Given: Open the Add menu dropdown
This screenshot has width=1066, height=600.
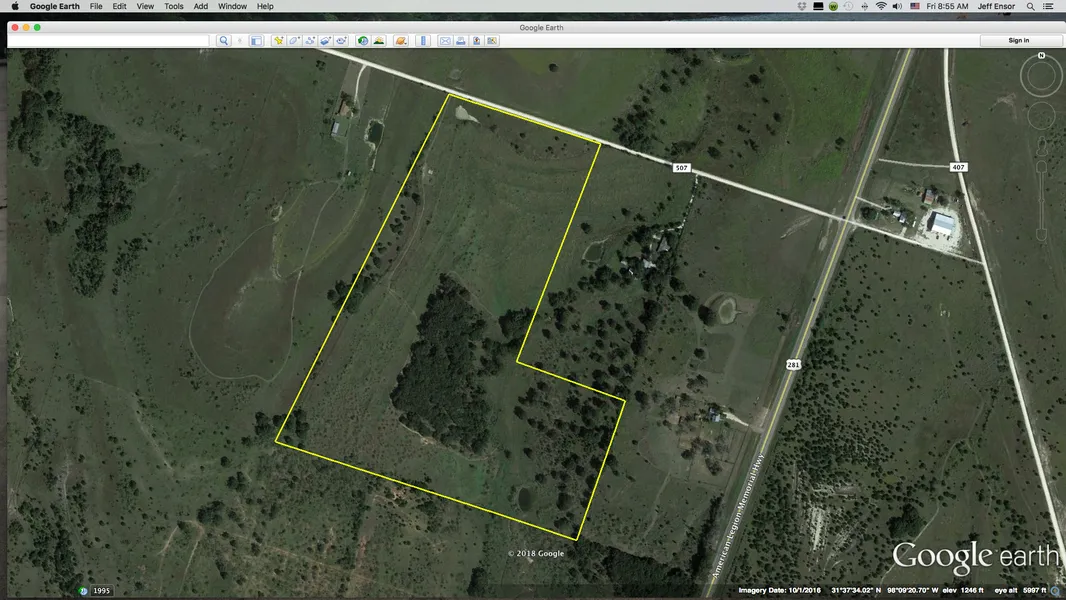Looking at the screenshot, I should (x=201, y=6).
